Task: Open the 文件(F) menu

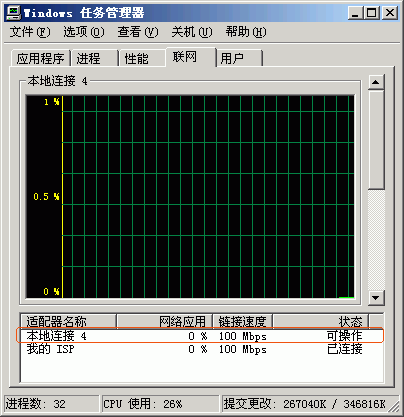Action: (30, 32)
